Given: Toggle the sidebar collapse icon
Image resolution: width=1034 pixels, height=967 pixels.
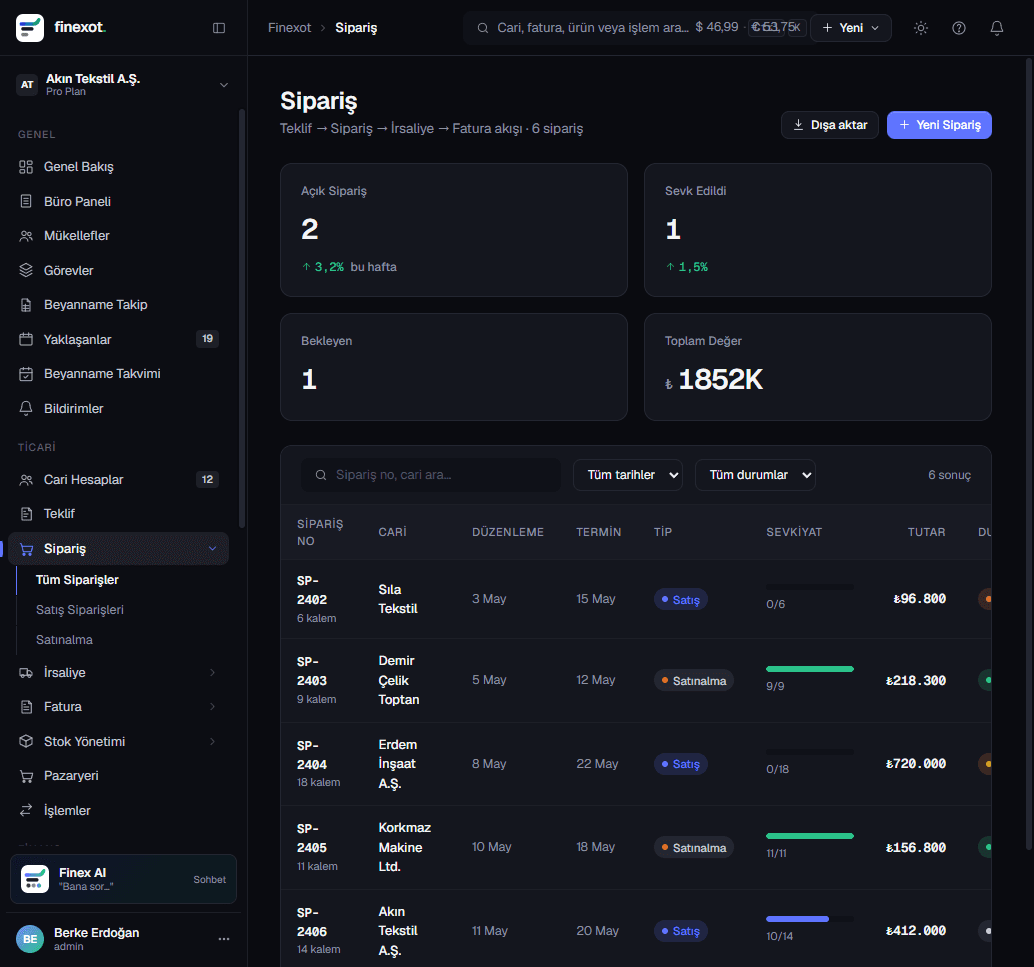Looking at the screenshot, I should pyautogui.click(x=219, y=28).
